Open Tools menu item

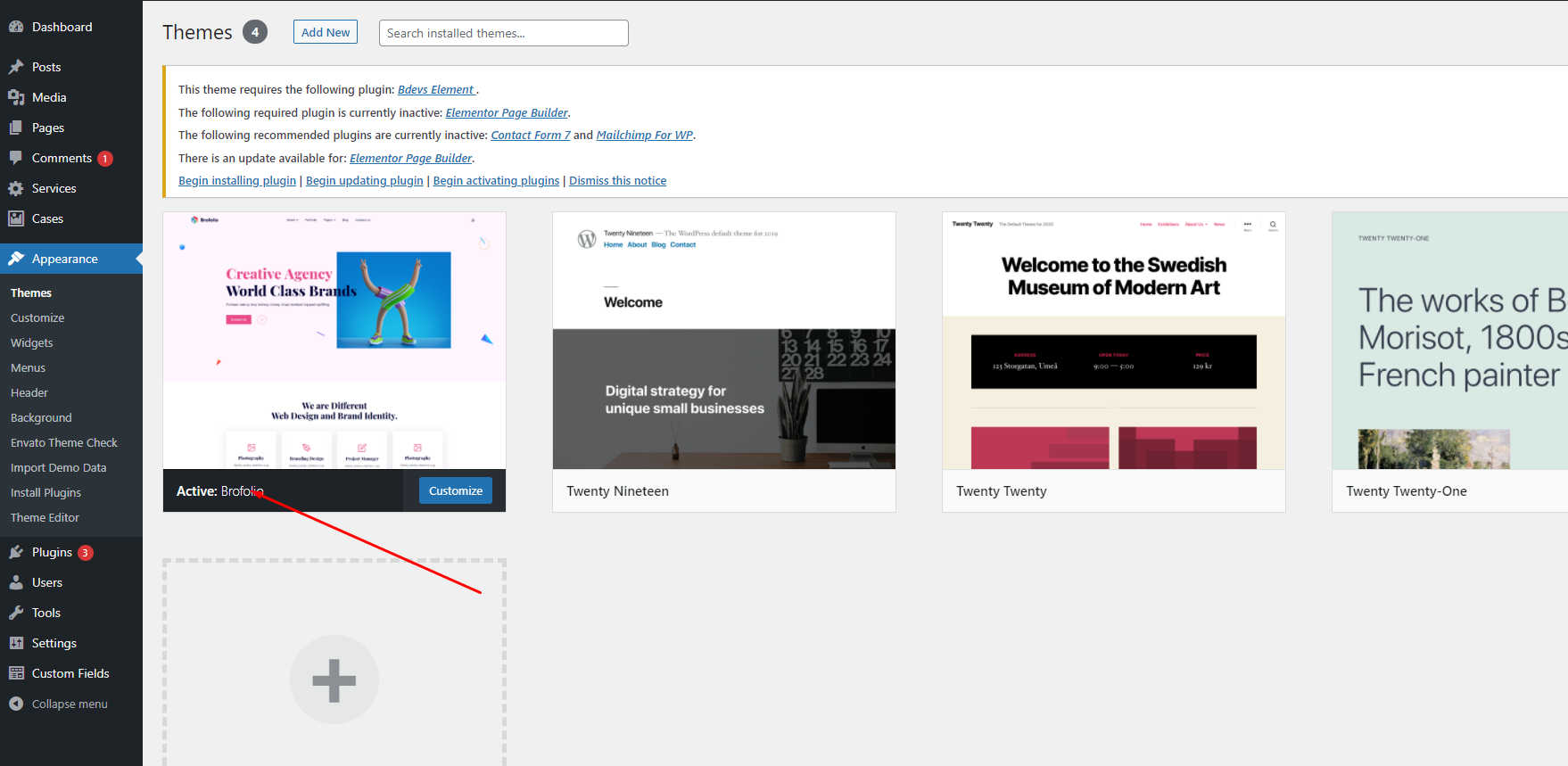coord(71,613)
